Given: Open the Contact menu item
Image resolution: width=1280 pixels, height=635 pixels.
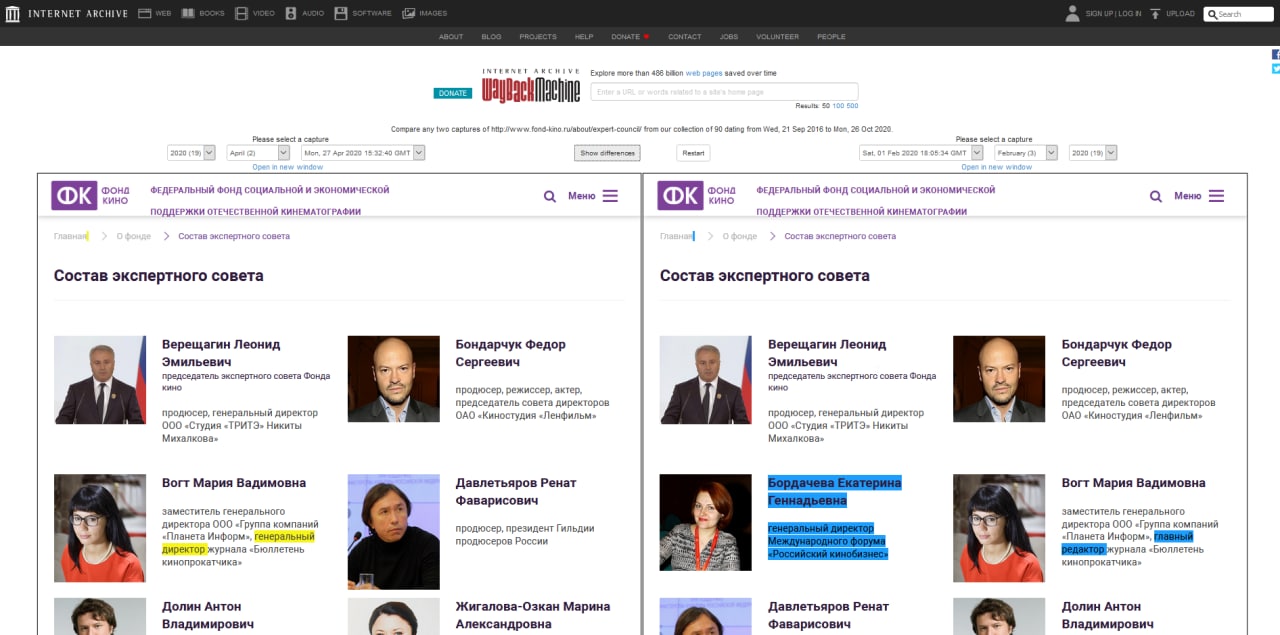Looking at the screenshot, I should (x=685, y=37).
